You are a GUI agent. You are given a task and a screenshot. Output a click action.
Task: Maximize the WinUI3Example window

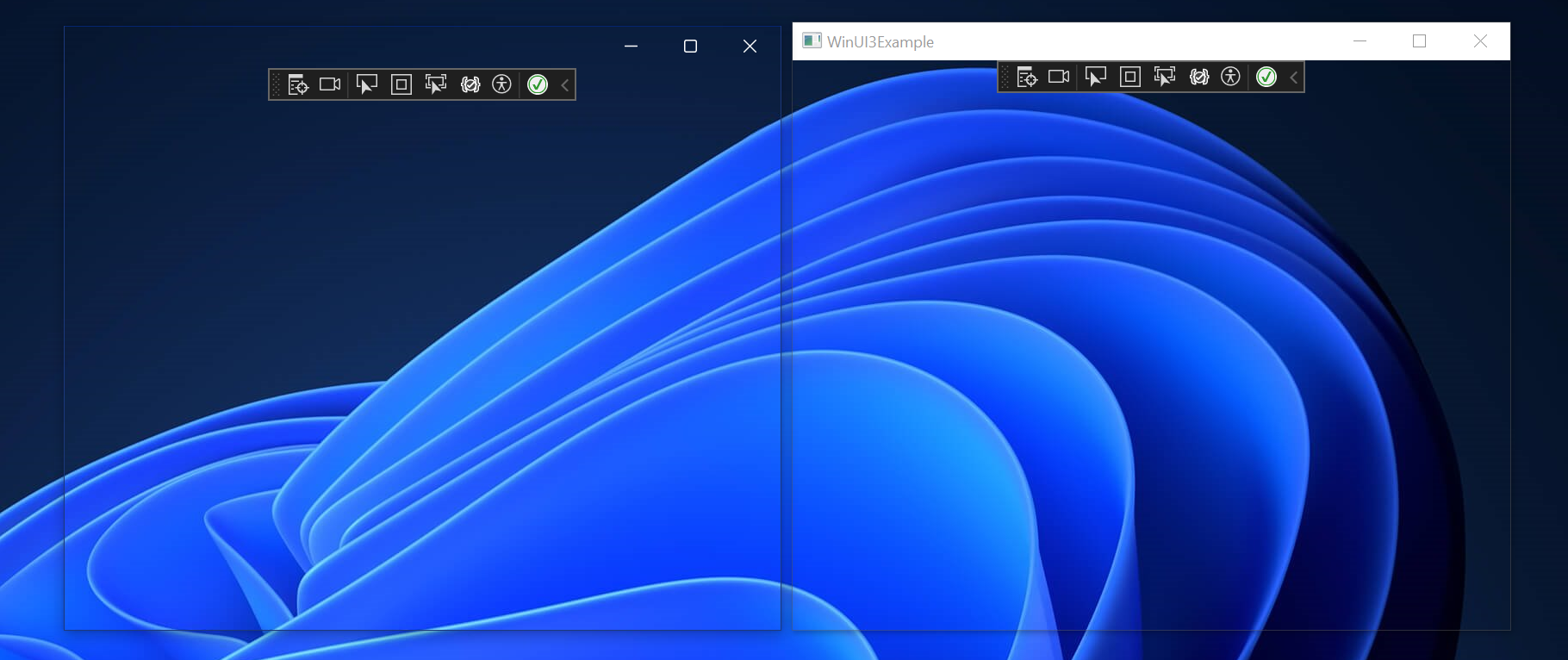pos(1420,40)
